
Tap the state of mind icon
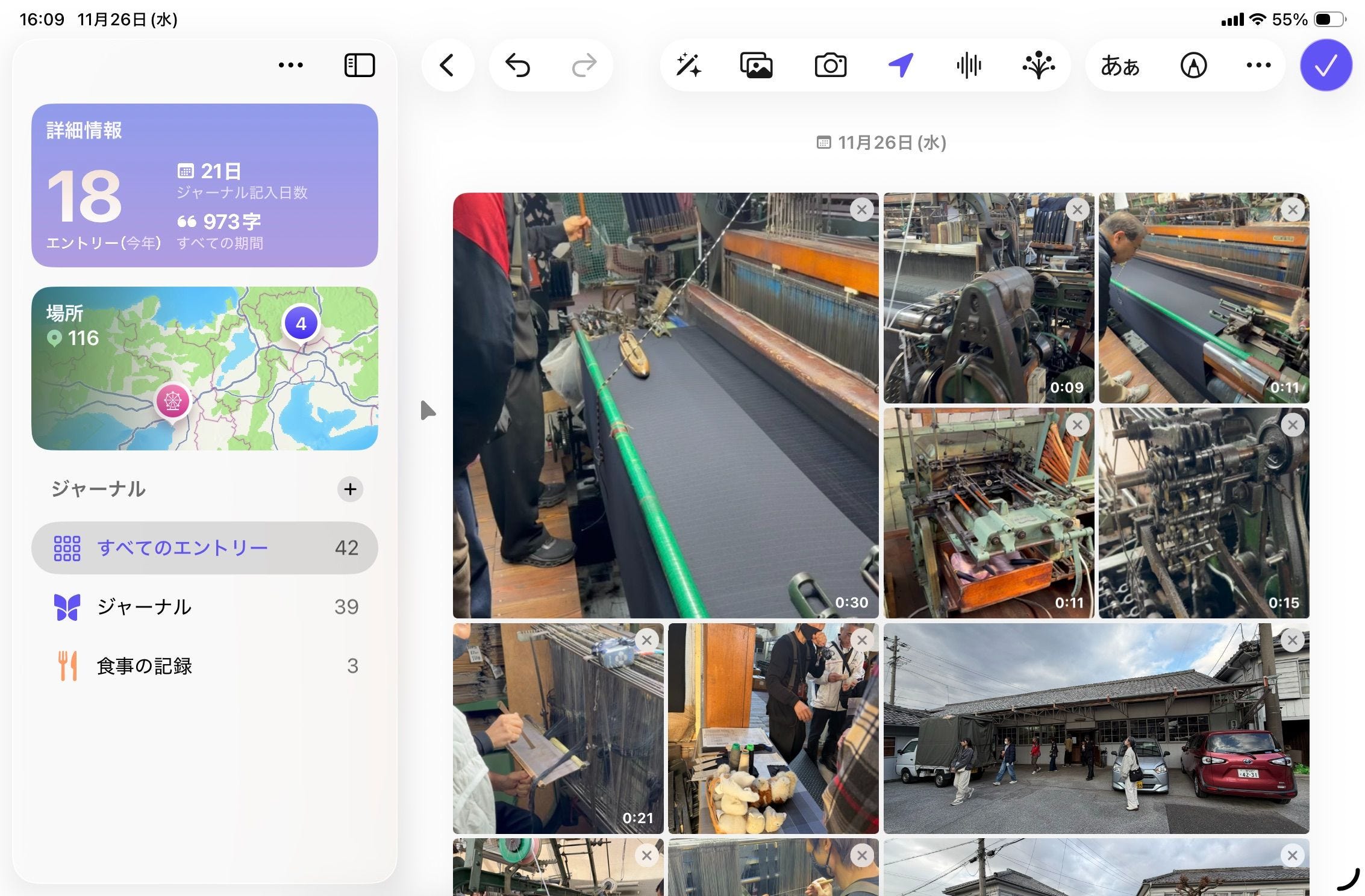pyautogui.click(x=1039, y=65)
